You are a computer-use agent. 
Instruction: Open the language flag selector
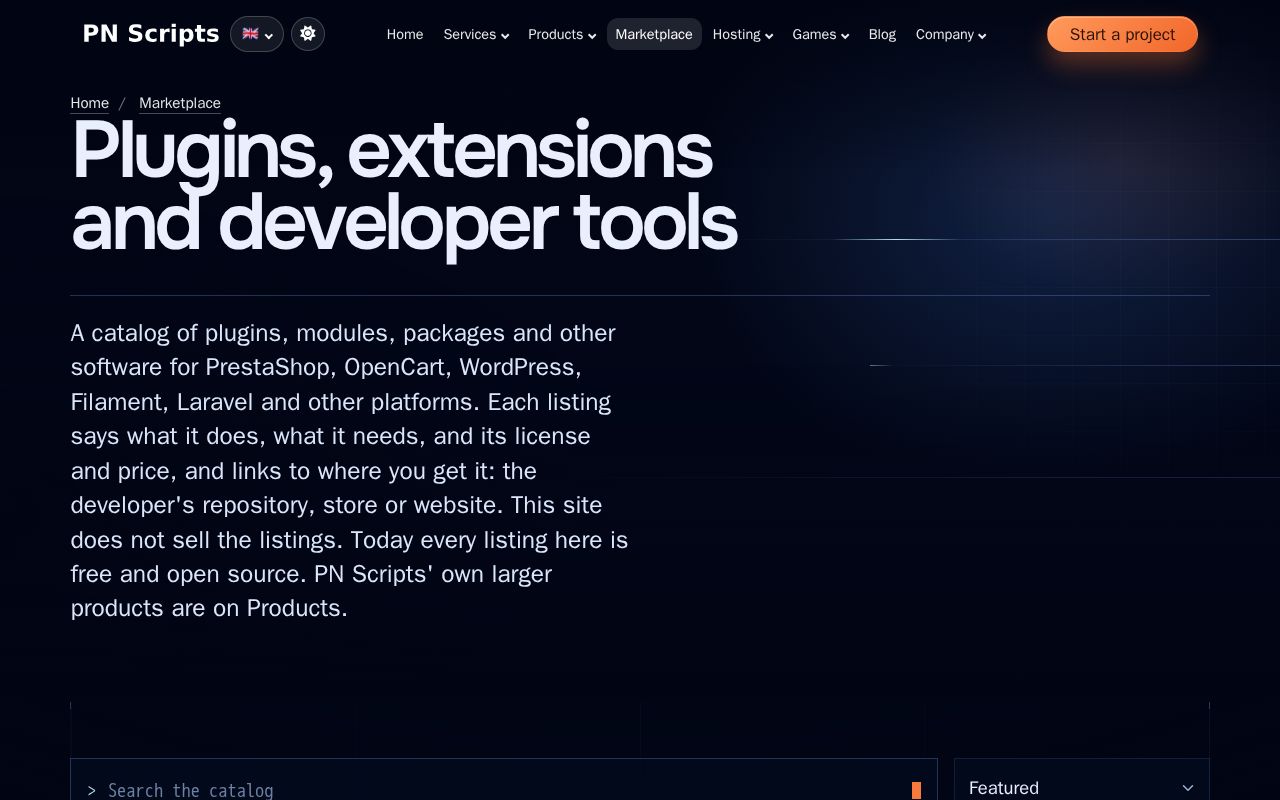pyautogui.click(x=257, y=34)
